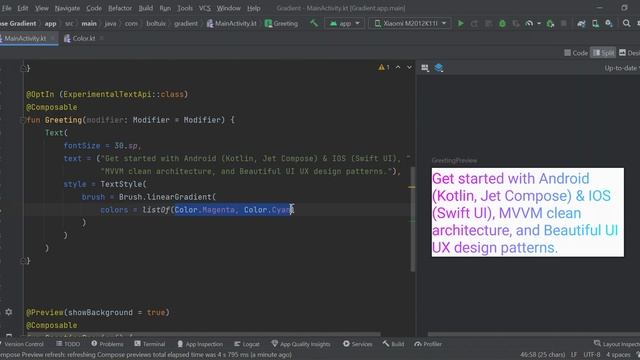
Task: Click the Apply Changes and Restart icon
Action: coord(474,24)
